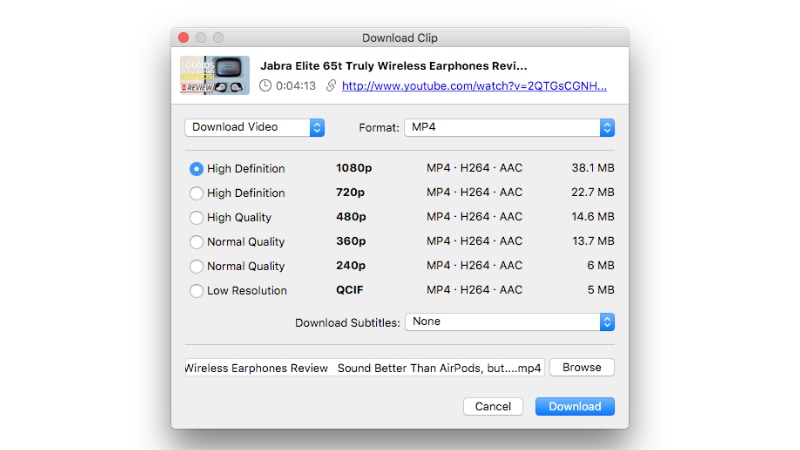Click the '480p' resolution label

coord(351,217)
